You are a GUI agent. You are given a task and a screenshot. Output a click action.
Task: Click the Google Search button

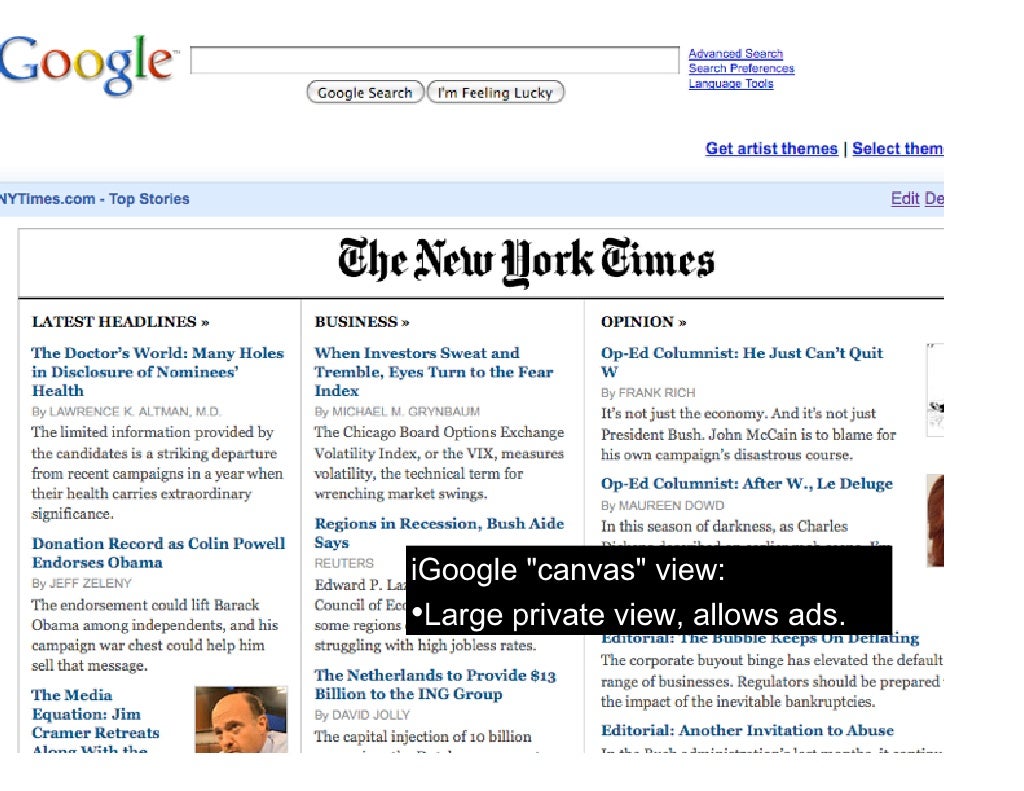[x=365, y=93]
